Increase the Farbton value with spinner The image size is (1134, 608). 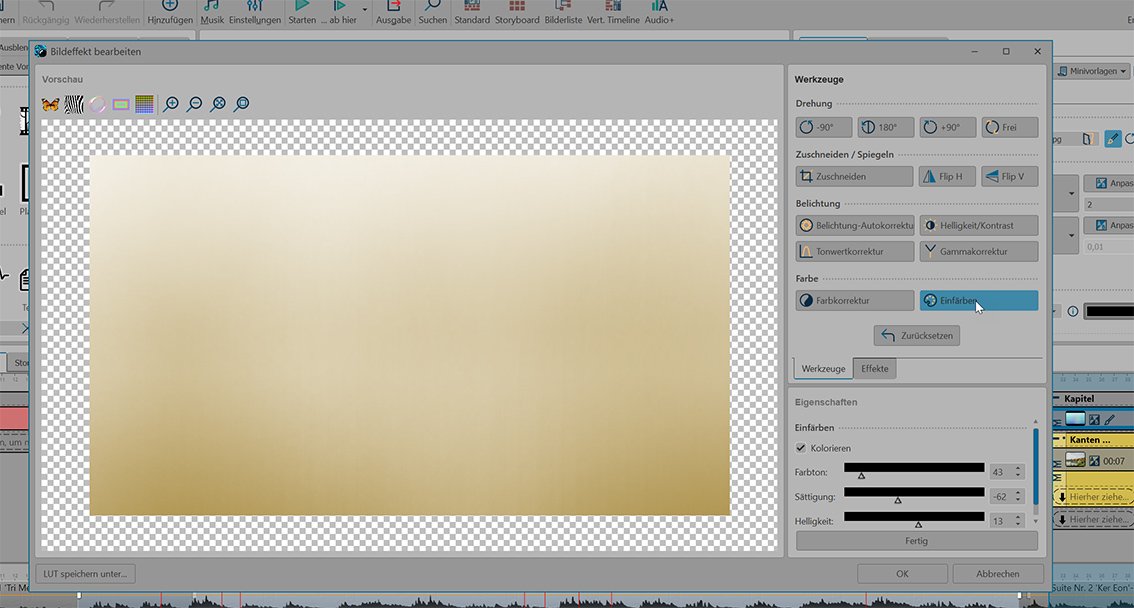click(x=1018, y=468)
